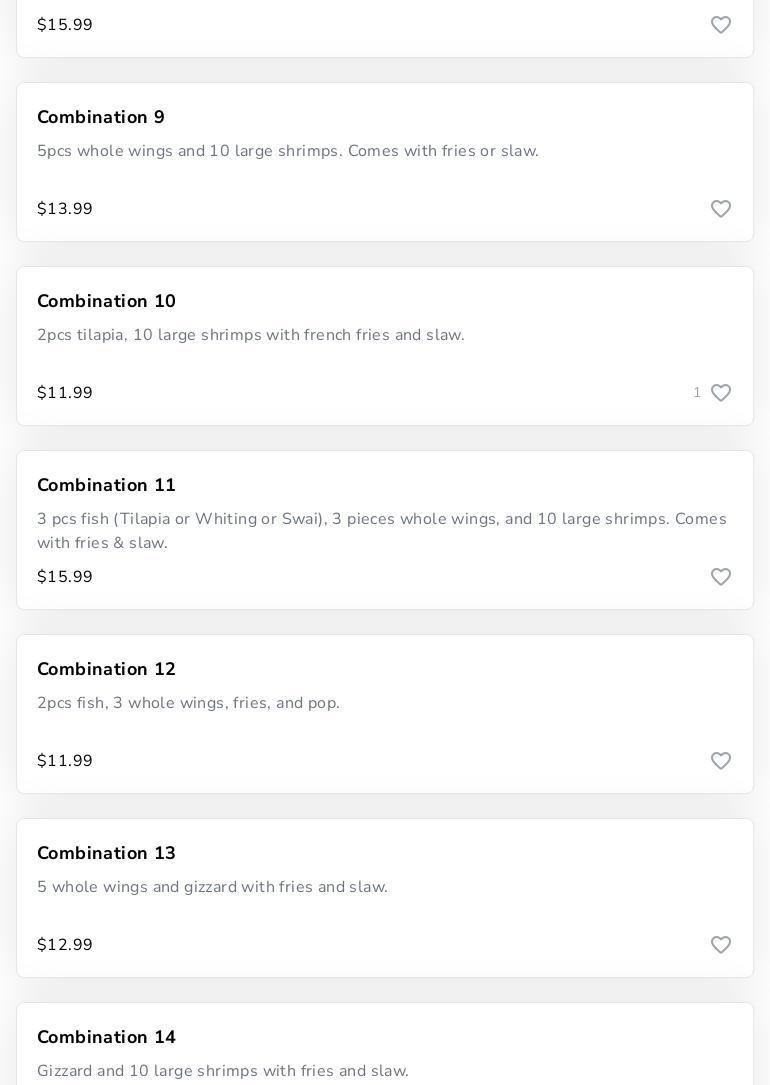Screen dimensions: 770x1085
Task: Add Combination 13 to favorites
Action: coord(721,945)
